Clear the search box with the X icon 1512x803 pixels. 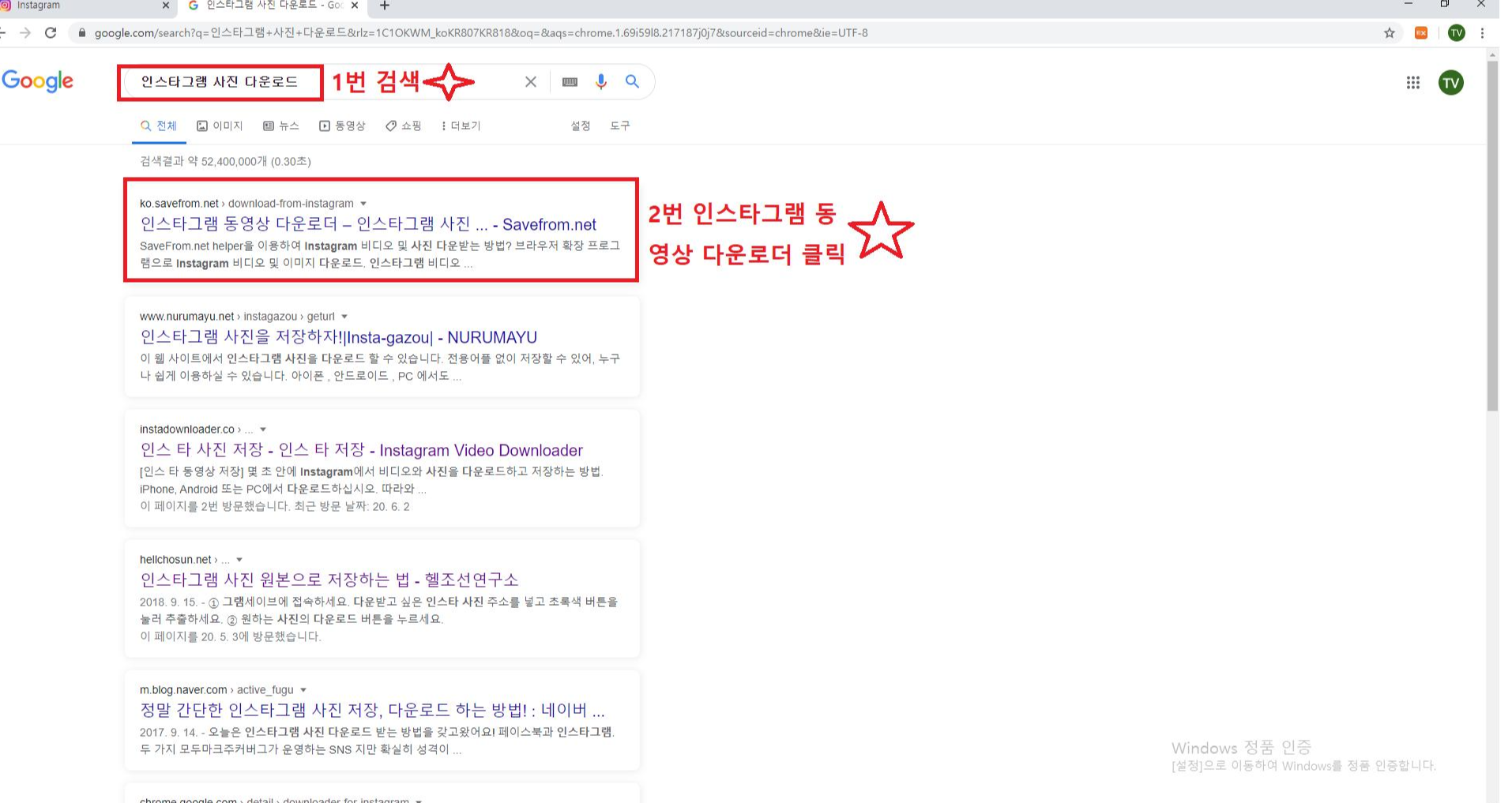(531, 82)
